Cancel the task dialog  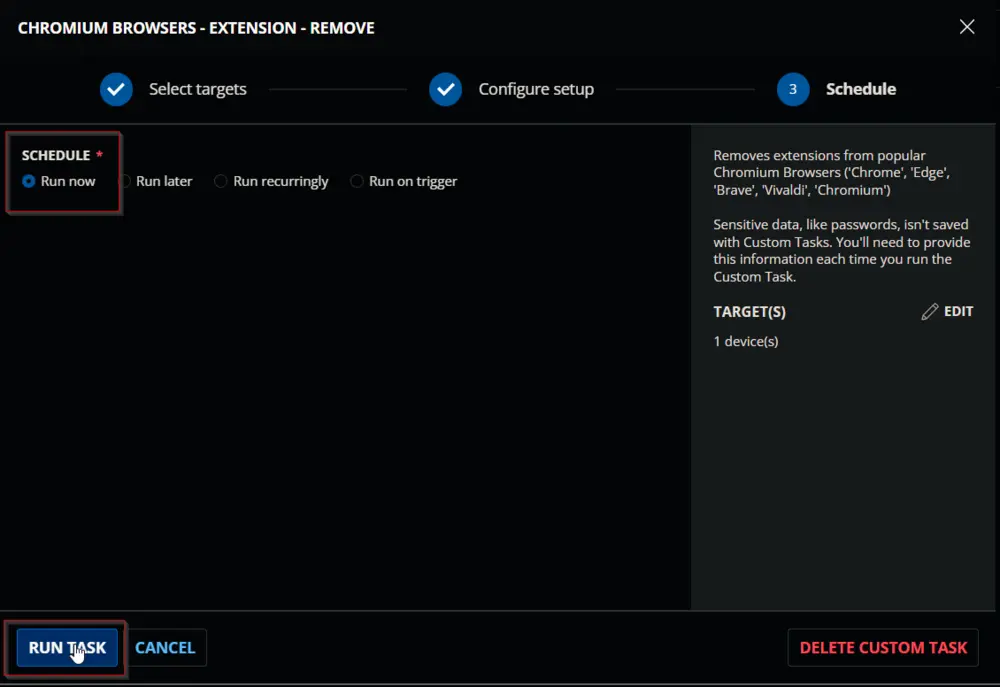click(165, 647)
